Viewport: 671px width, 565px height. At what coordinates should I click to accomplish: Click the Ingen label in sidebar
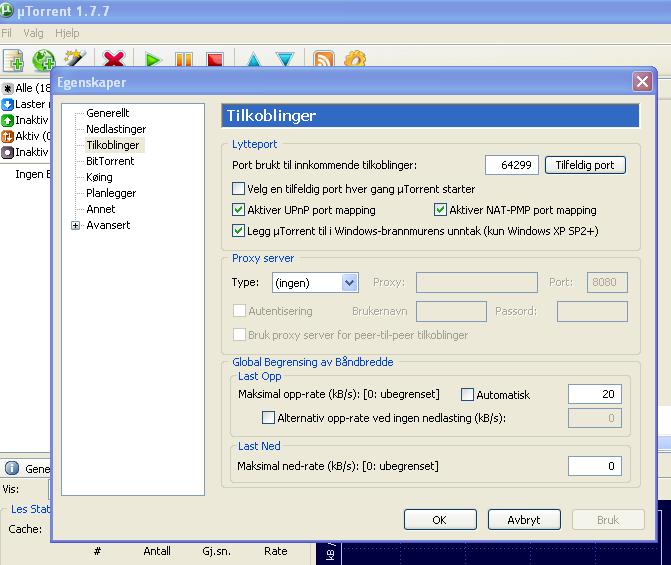coord(33,174)
